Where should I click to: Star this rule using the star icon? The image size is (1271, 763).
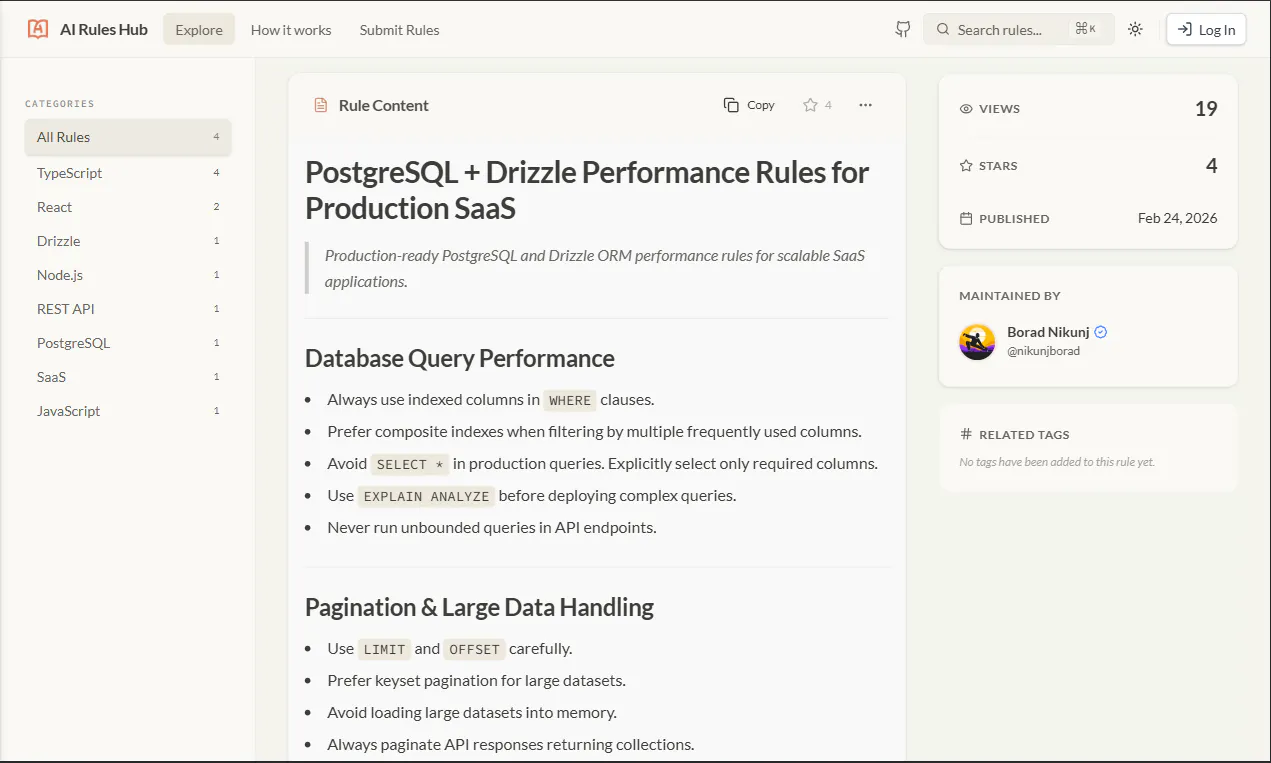click(810, 105)
